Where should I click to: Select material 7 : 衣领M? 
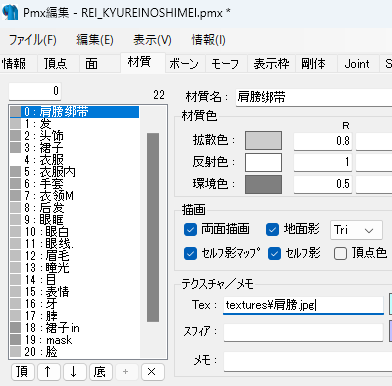[74, 196]
